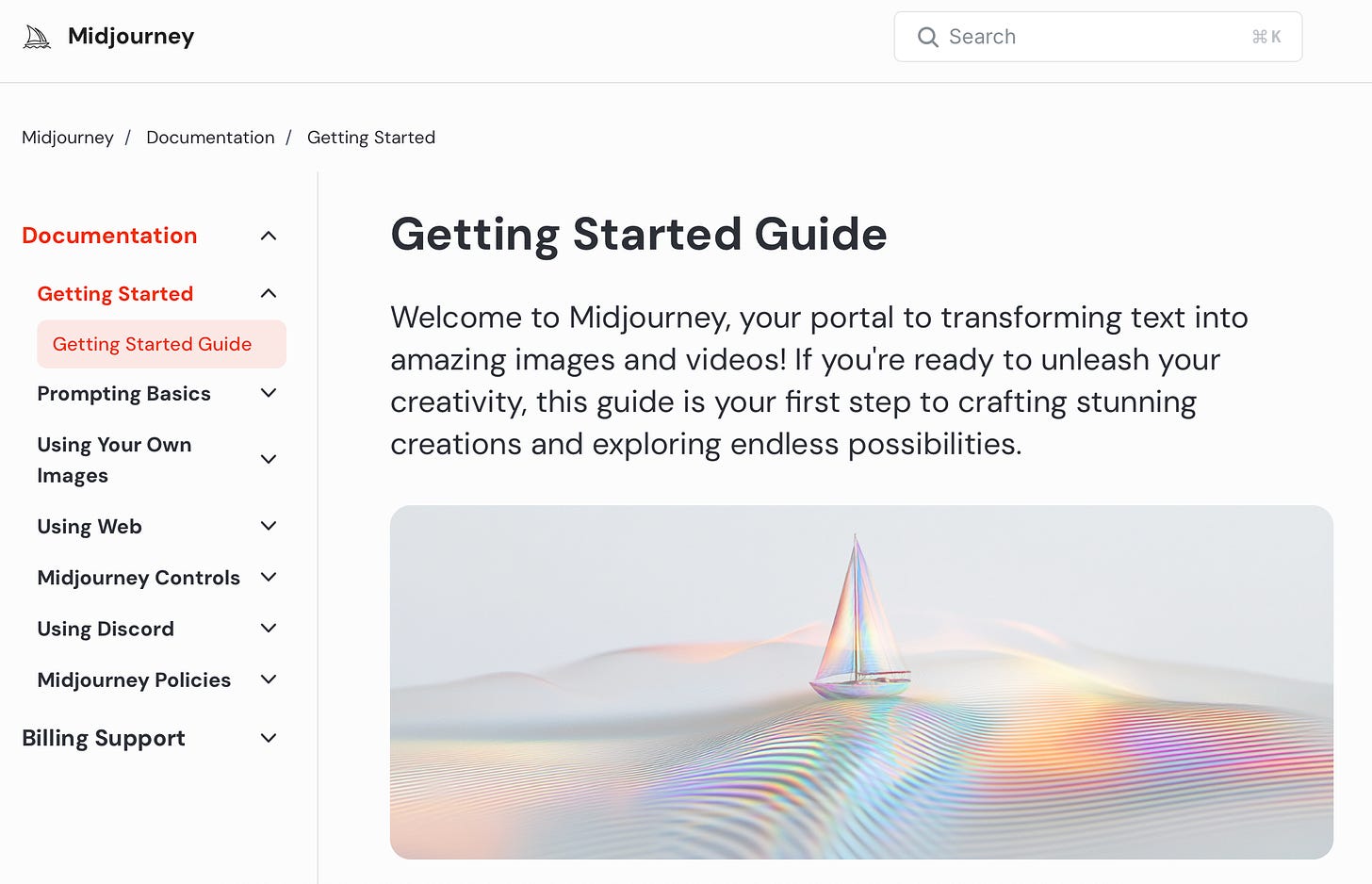Open the Billing Support section
This screenshot has width=1372, height=884.
click(104, 738)
